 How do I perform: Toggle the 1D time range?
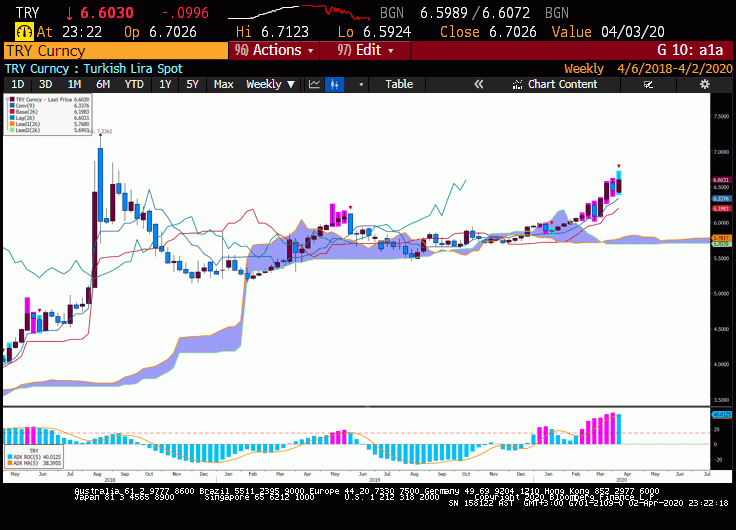coord(18,84)
